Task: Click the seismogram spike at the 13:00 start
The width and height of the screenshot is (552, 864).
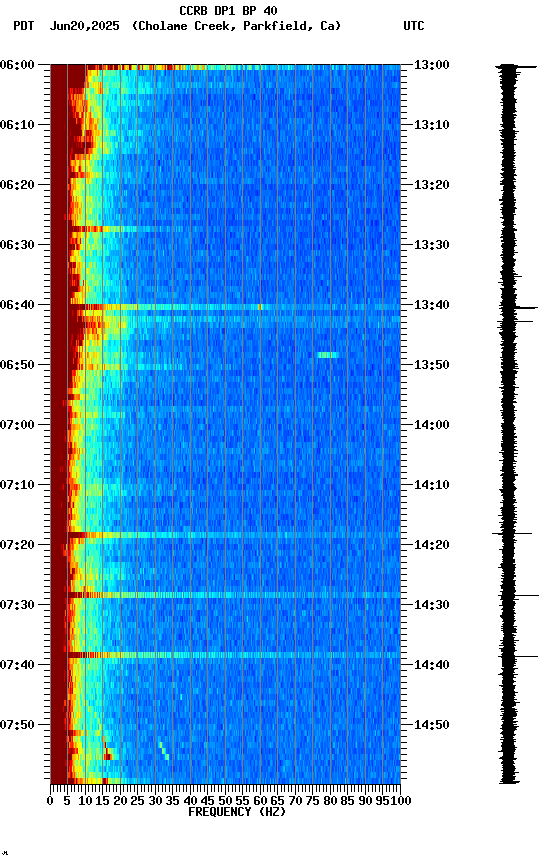Action: click(x=516, y=67)
